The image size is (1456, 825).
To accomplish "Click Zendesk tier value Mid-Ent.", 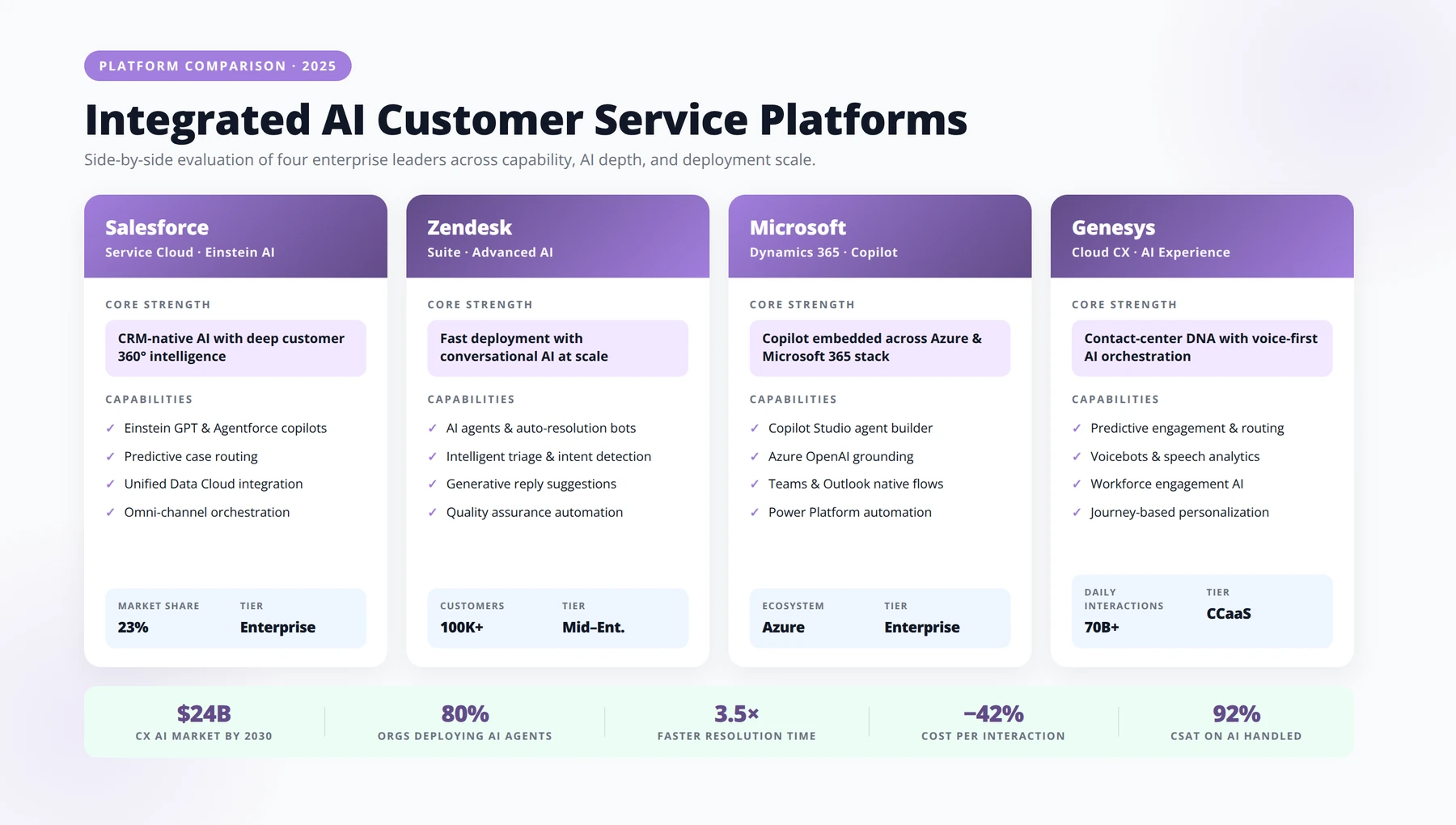I will [594, 627].
